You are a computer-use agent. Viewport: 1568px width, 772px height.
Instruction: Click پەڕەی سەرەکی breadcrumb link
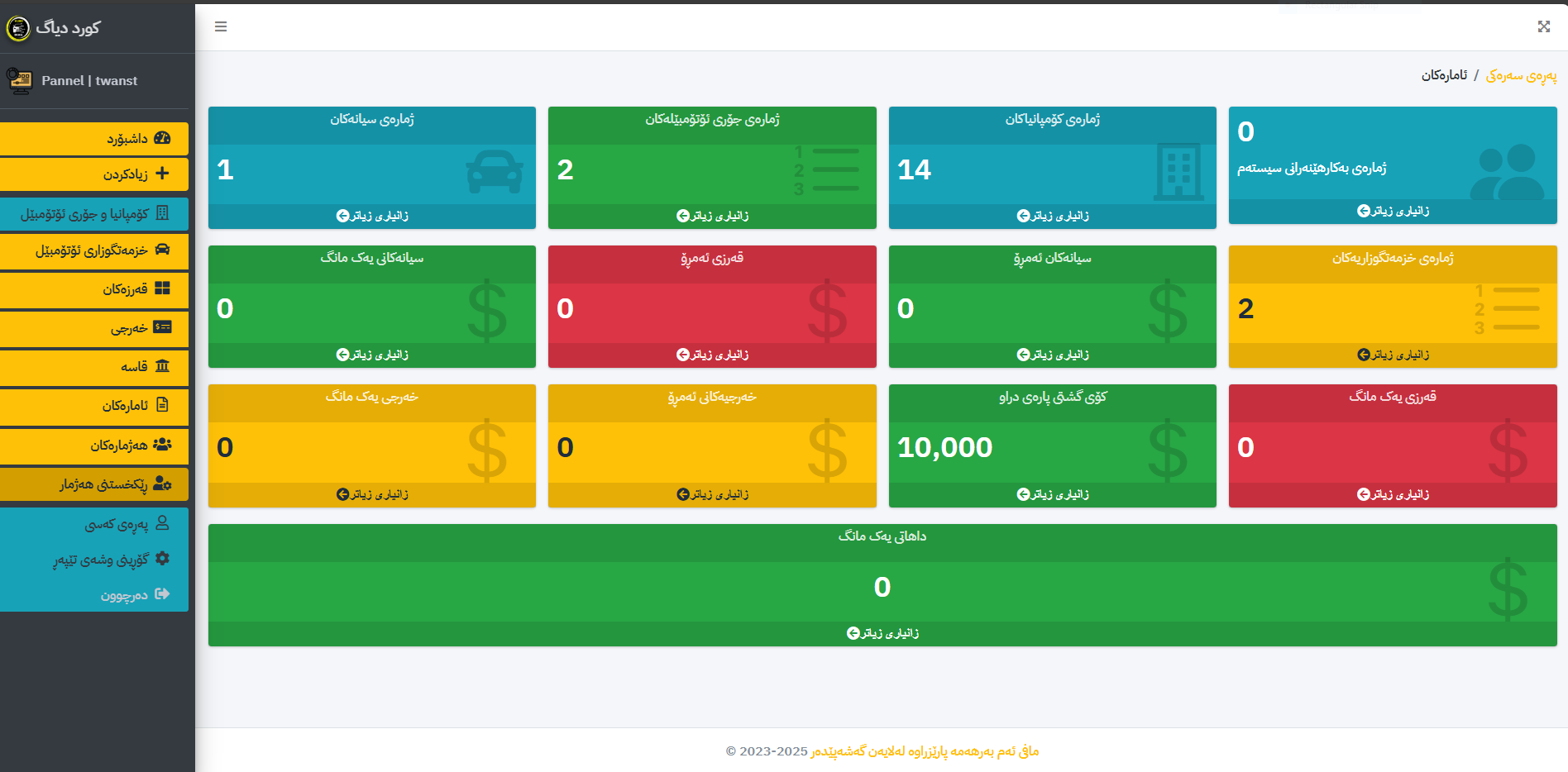pyautogui.click(x=1521, y=75)
